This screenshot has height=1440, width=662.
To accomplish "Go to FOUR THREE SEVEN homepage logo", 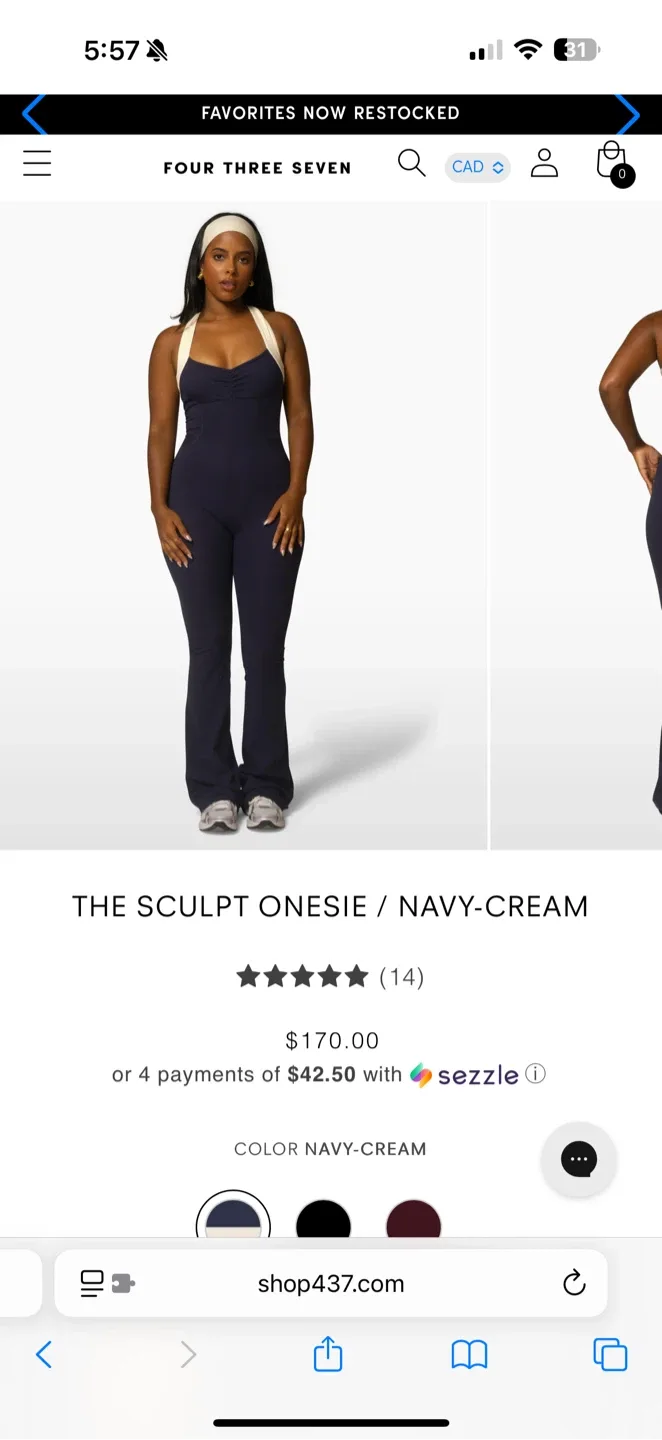I will tap(257, 168).
